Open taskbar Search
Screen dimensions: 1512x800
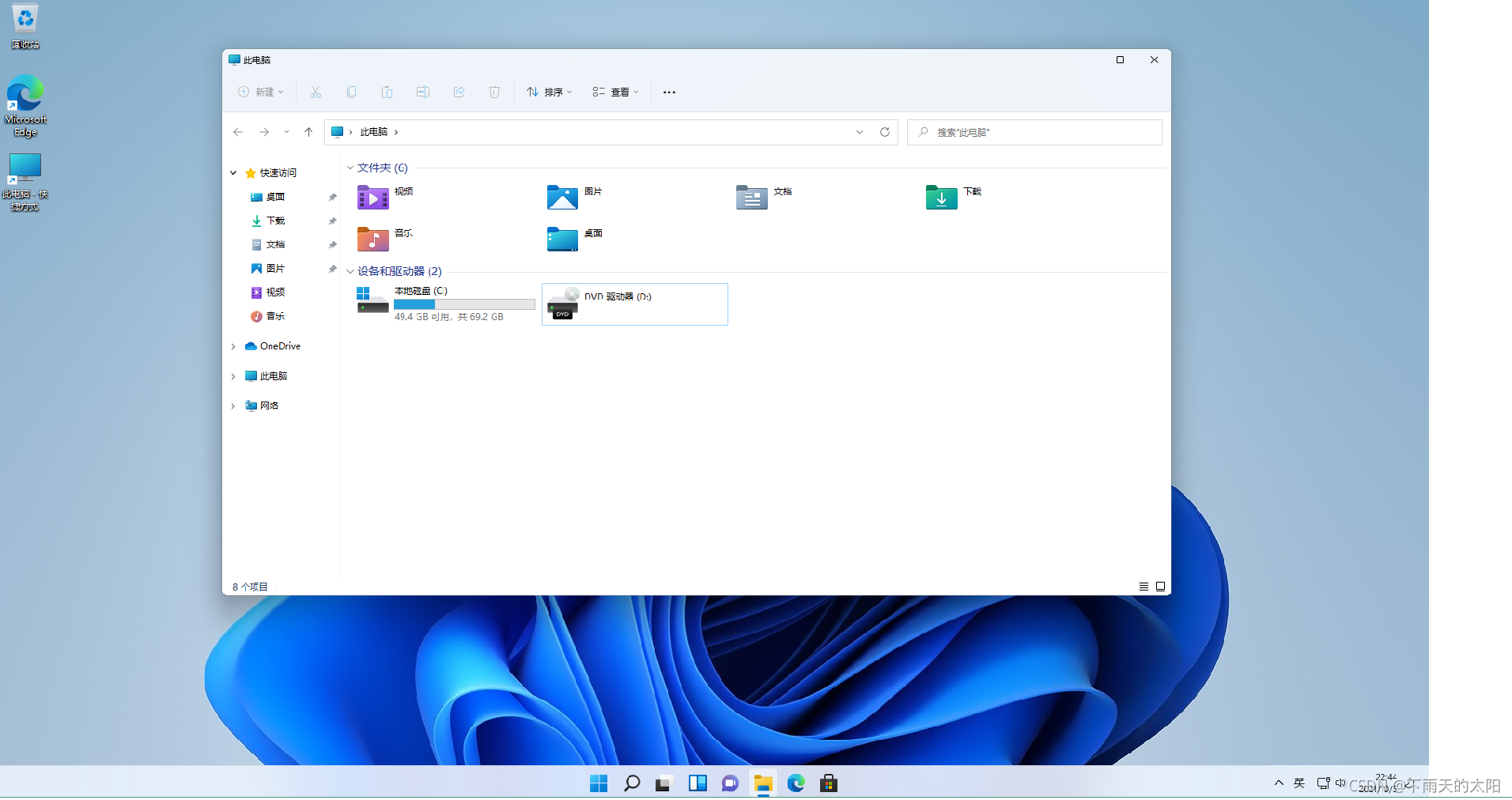(632, 783)
